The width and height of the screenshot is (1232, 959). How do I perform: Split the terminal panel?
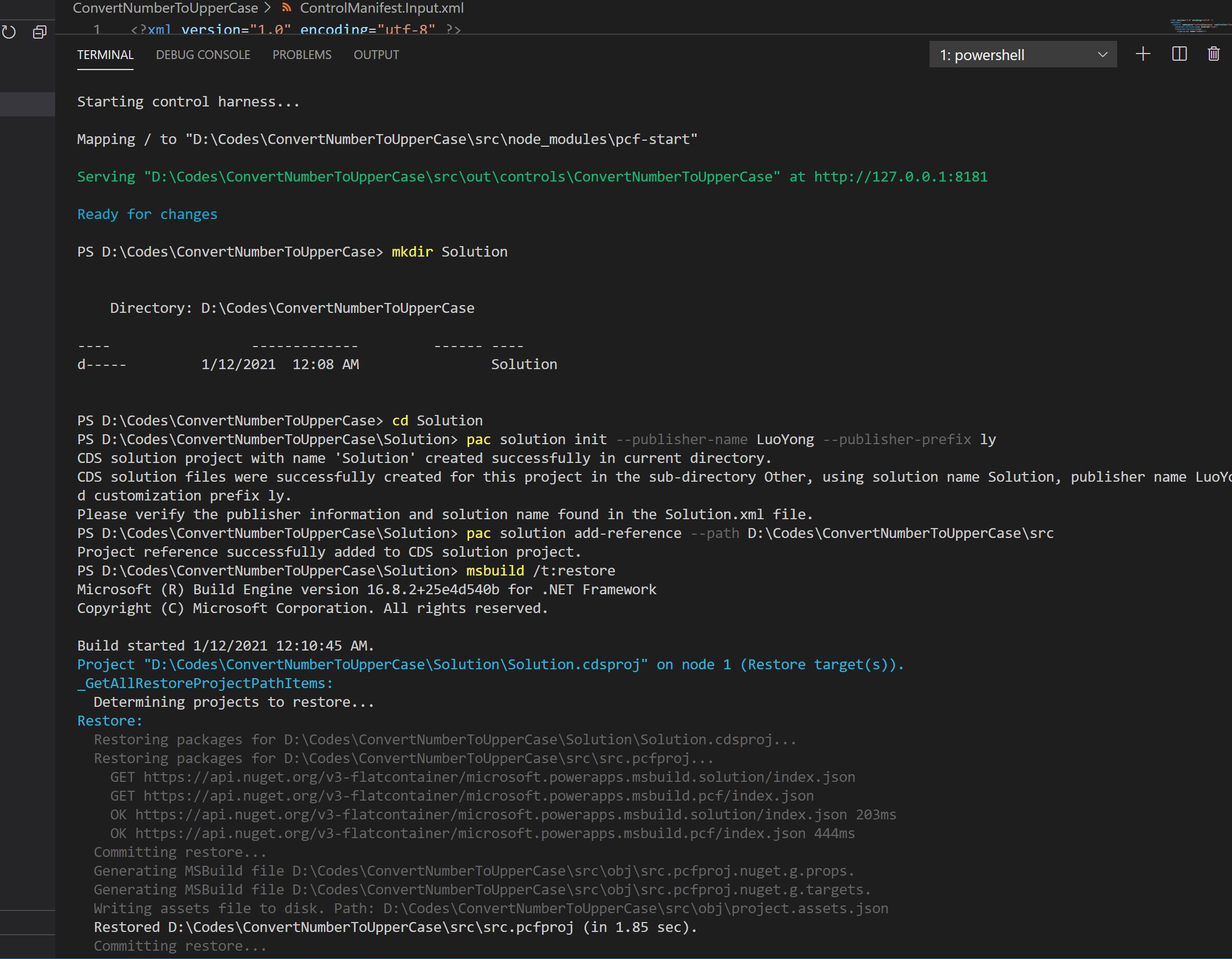pyautogui.click(x=1180, y=54)
